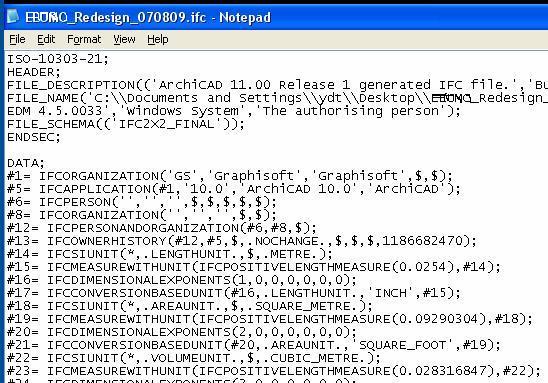Click line #19 IFCMEASUREWITHUNIT 0.09290304
Image resolution: width=548 pixels, height=383 pixels.
click(270, 319)
